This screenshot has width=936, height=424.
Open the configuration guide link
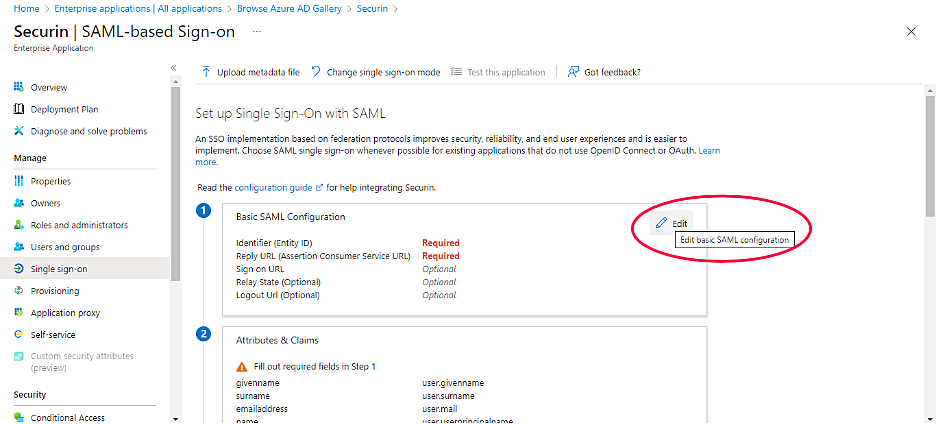(x=273, y=188)
